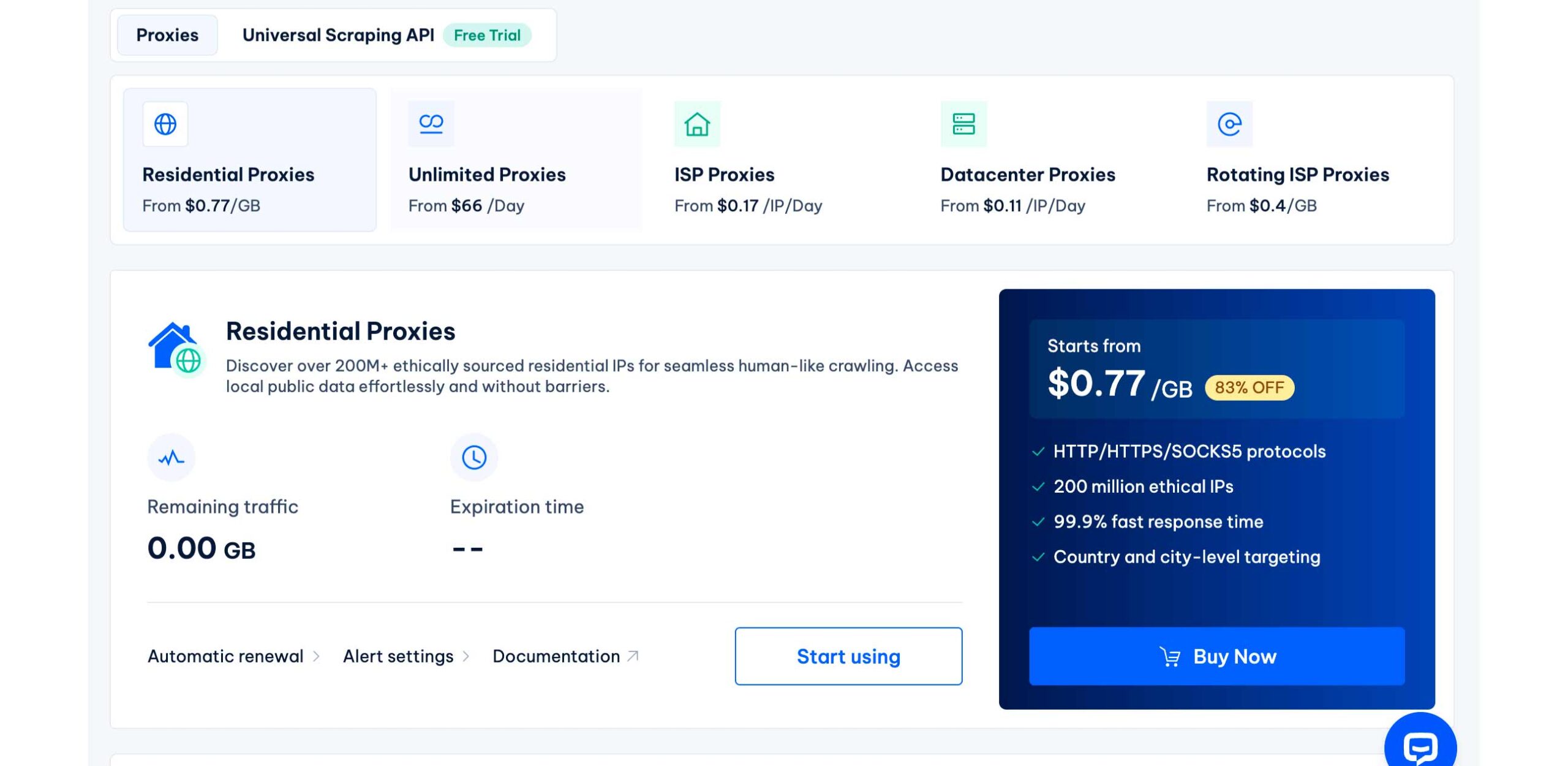Click the ISP Proxies house icon

pyautogui.click(x=697, y=124)
